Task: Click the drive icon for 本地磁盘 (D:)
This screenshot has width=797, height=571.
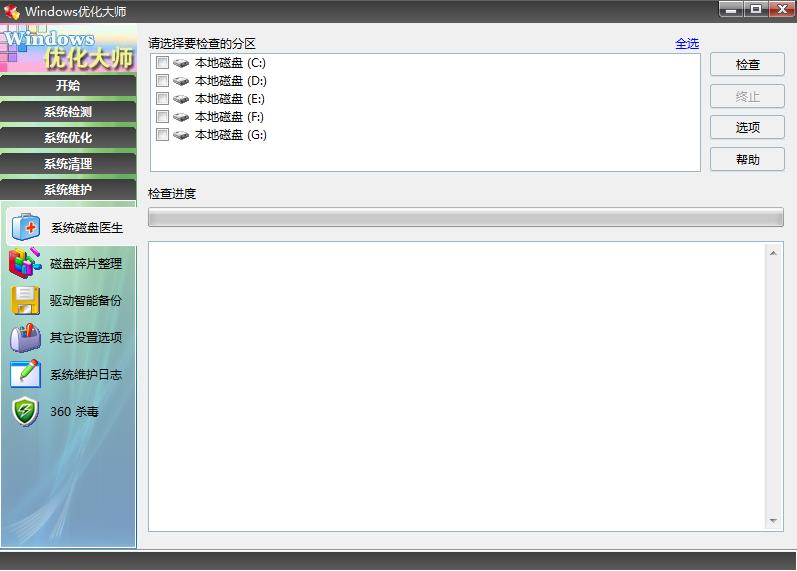Action: [x=180, y=81]
